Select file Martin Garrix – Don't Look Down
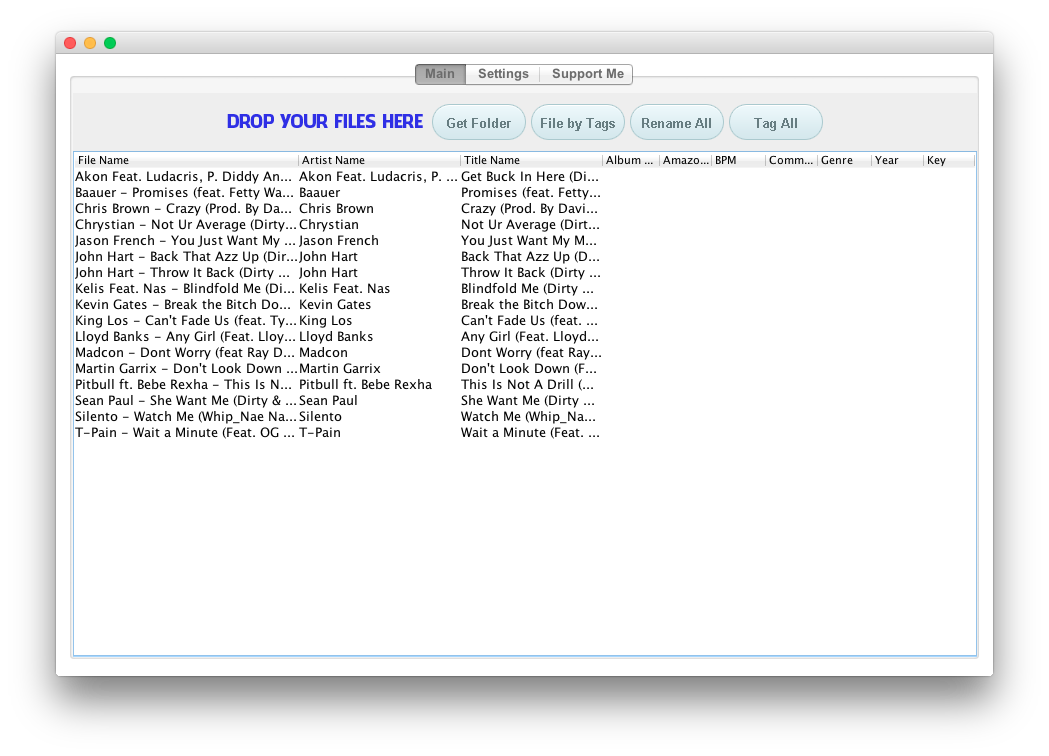 (x=186, y=369)
